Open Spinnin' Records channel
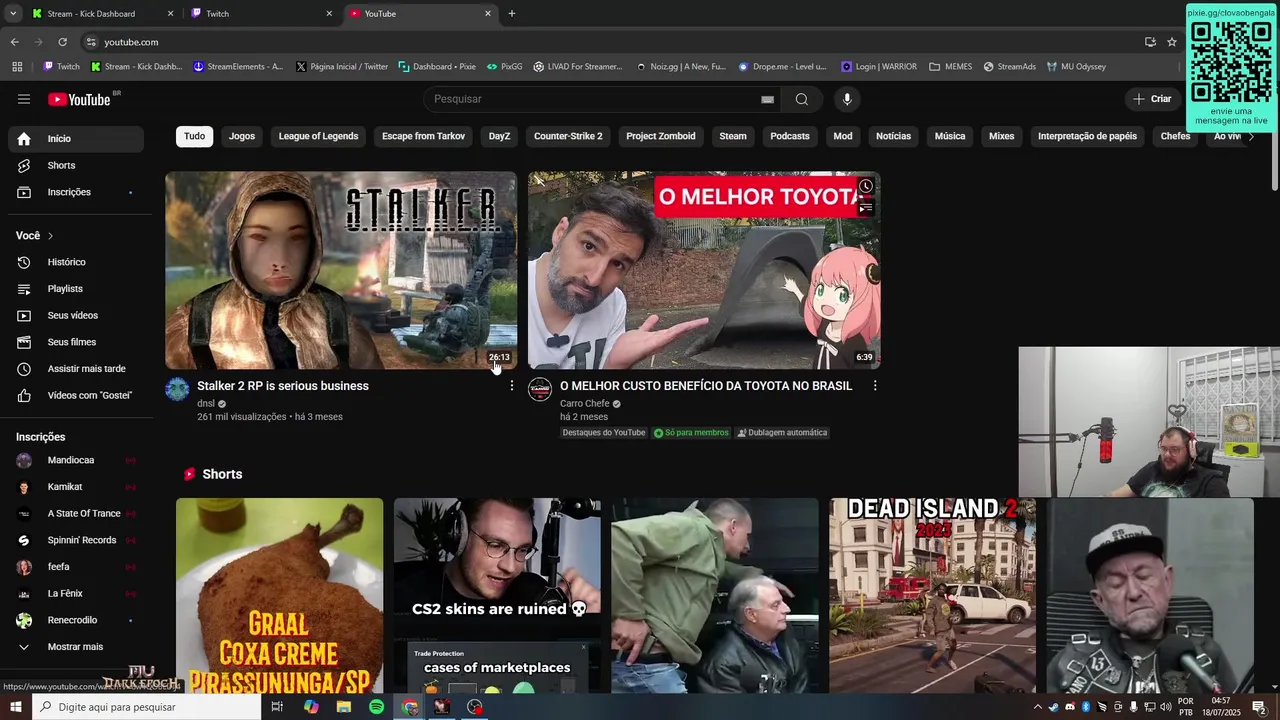This screenshot has height=720, width=1280. pos(76,540)
